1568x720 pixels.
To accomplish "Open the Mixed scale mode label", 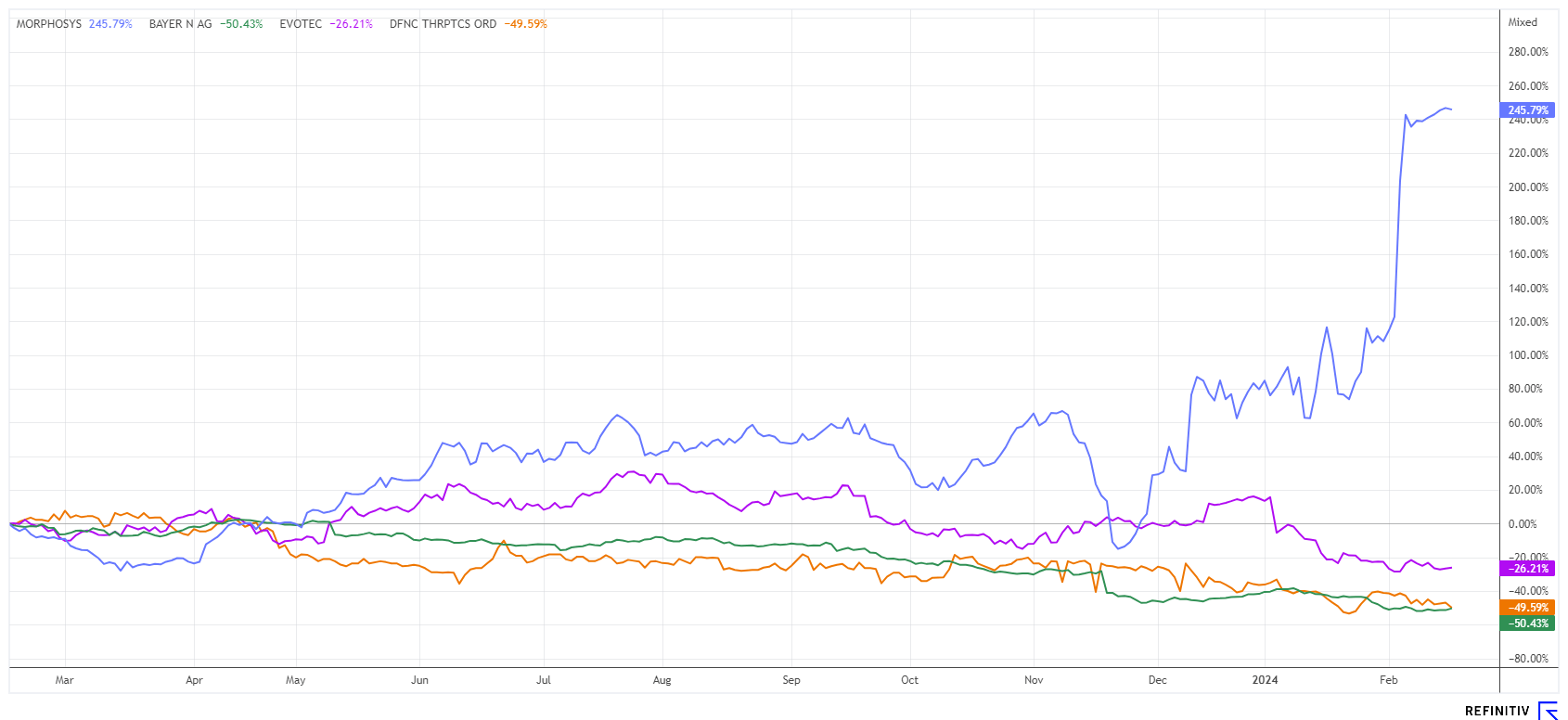I will [x=1523, y=22].
